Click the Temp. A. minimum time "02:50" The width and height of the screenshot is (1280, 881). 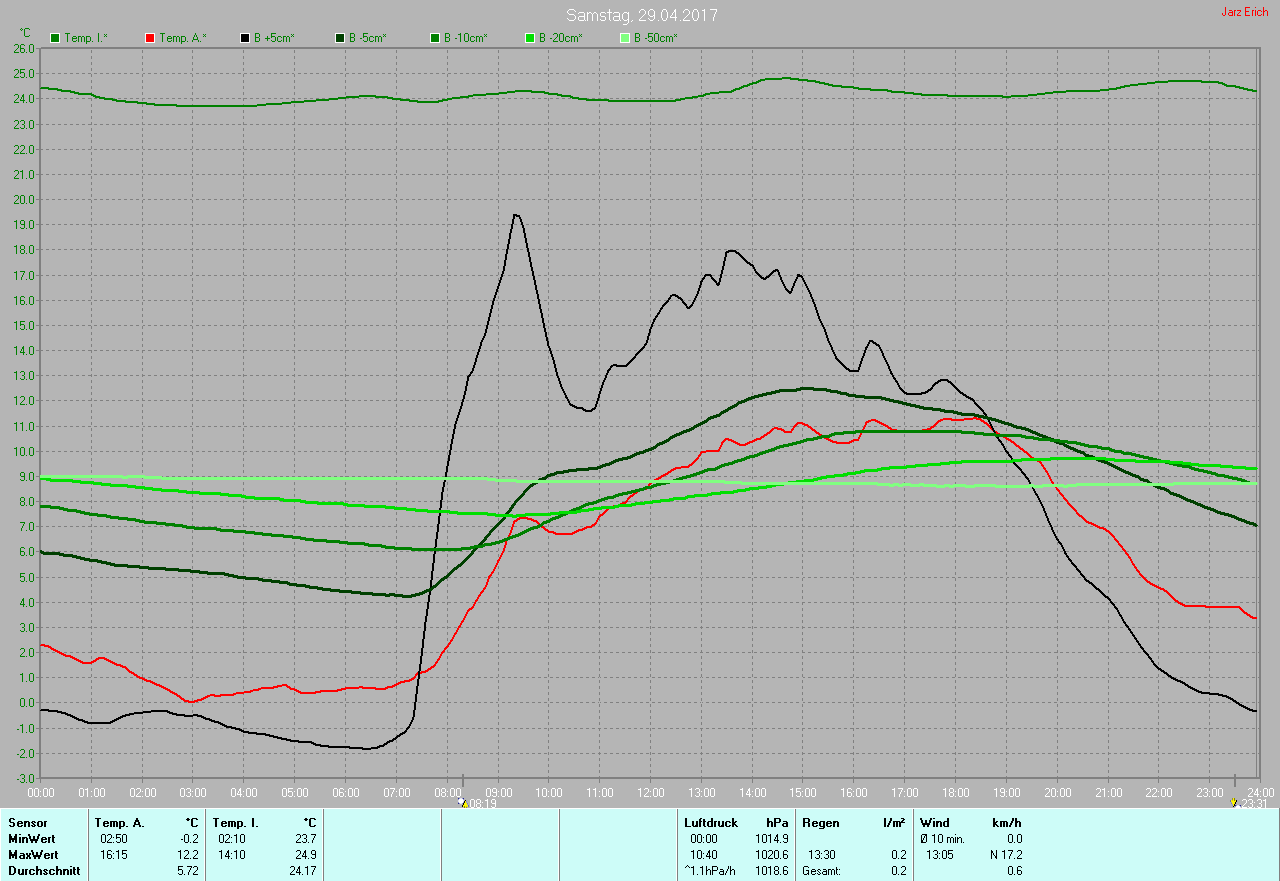tap(113, 839)
